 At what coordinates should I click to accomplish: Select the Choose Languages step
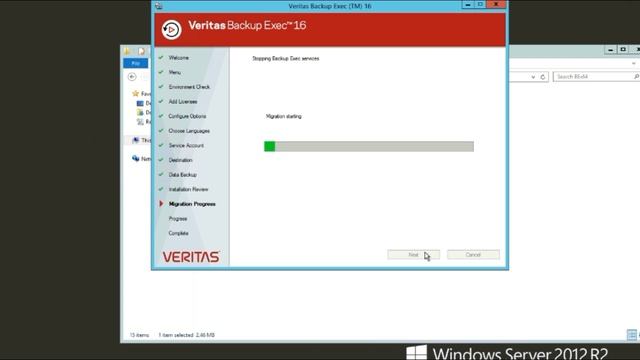click(x=189, y=131)
